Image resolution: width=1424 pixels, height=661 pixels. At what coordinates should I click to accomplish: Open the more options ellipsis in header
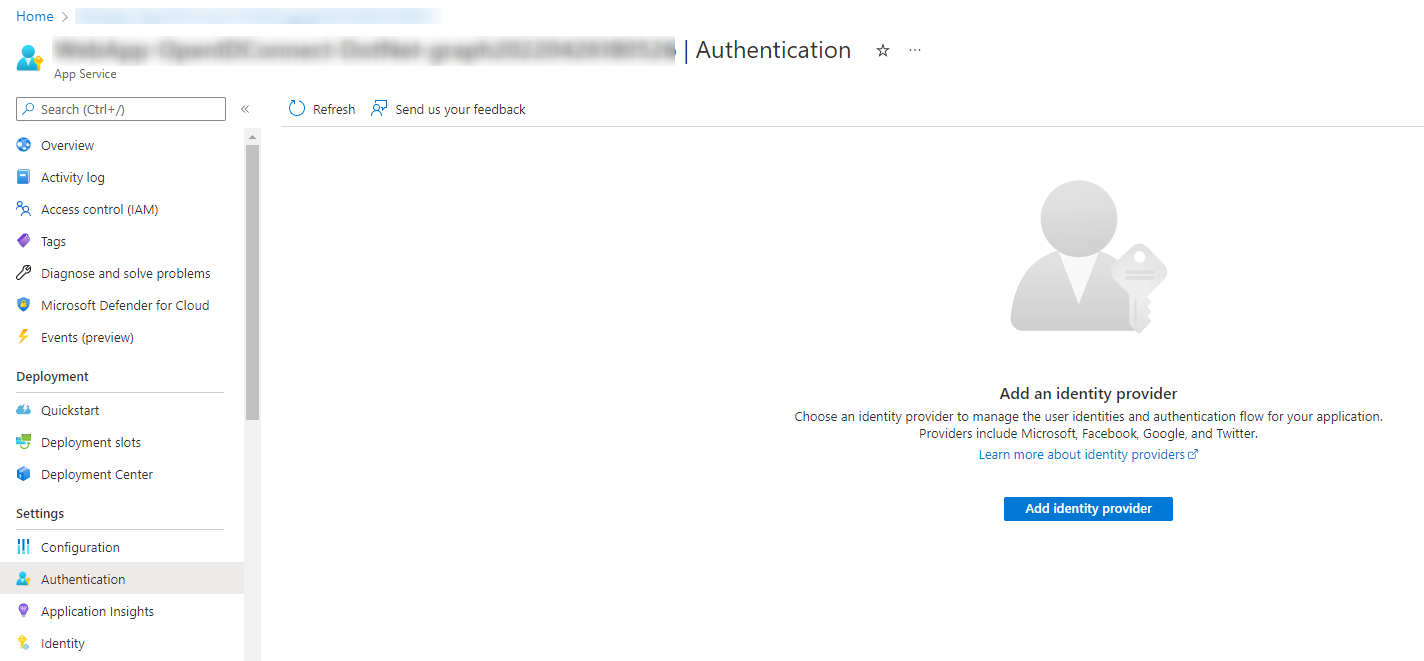pyautogui.click(x=915, y=50)
